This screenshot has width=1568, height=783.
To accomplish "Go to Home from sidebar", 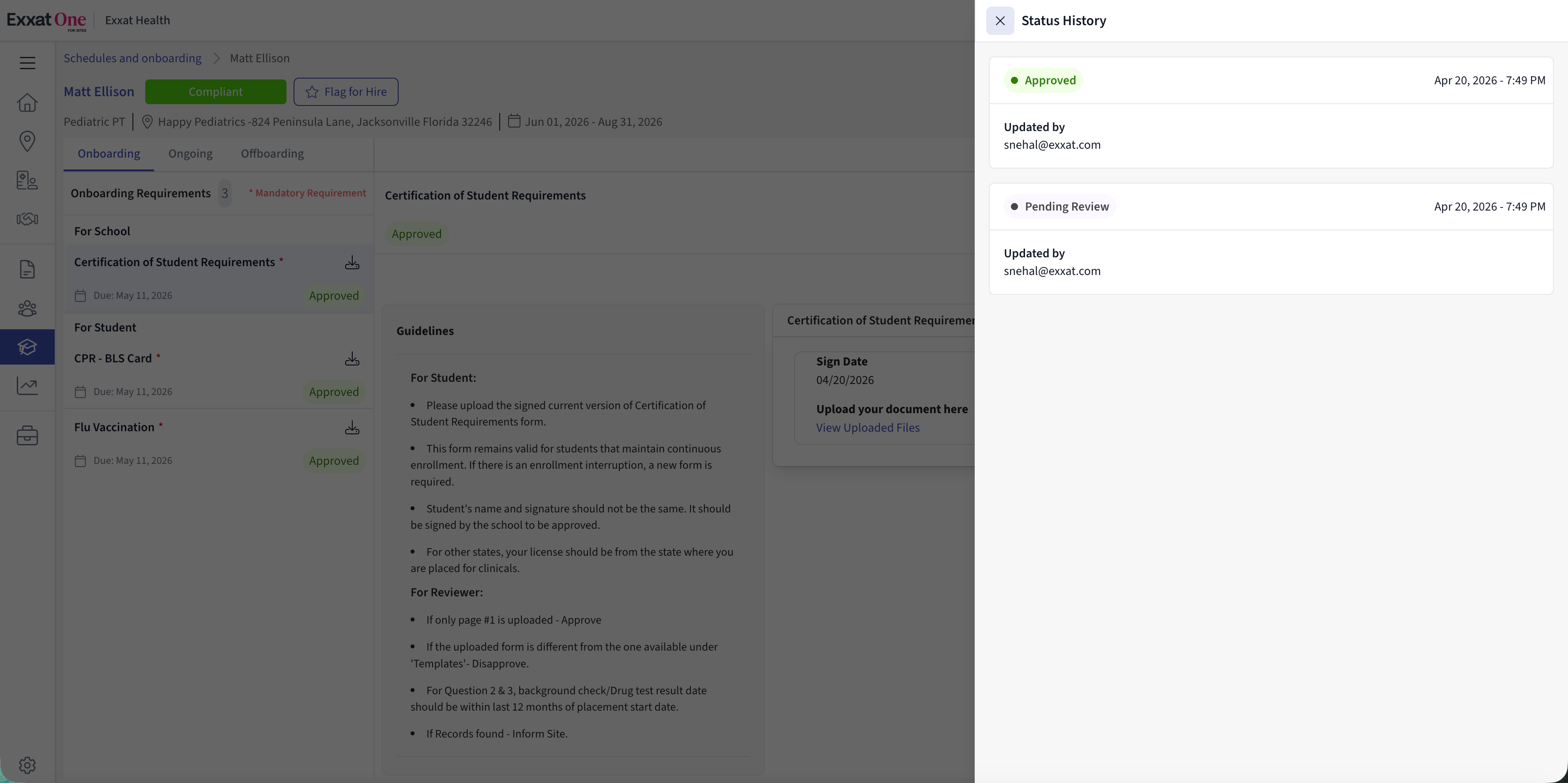I will 27,102.
